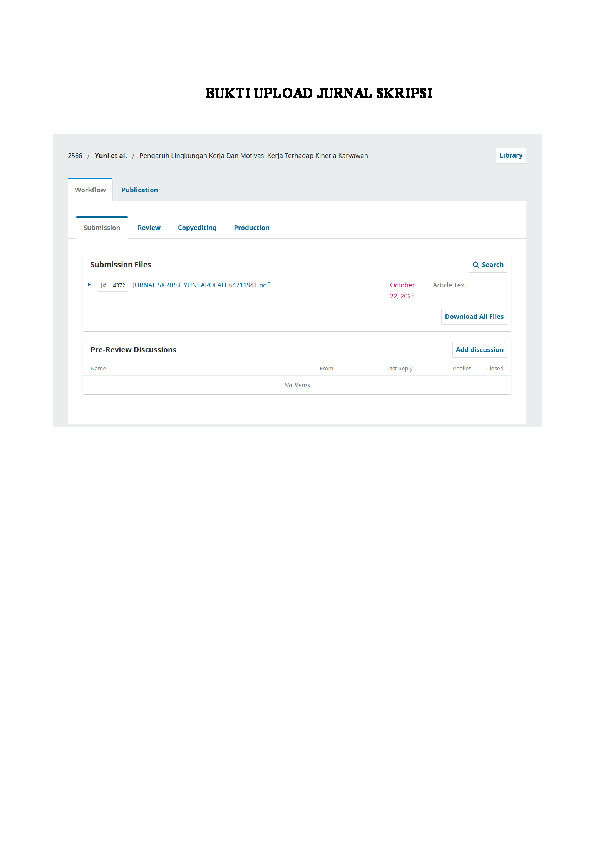Switch to the Publication tab
The height and width of the screenshot is (842, 595).
(x=140, y=190)
